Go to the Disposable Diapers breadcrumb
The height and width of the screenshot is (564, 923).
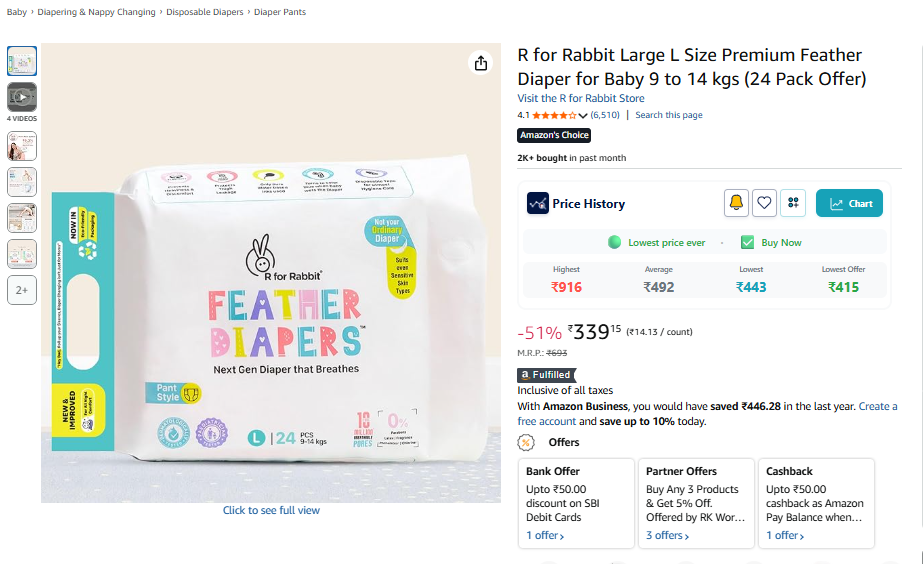click(x=205, y=12)
